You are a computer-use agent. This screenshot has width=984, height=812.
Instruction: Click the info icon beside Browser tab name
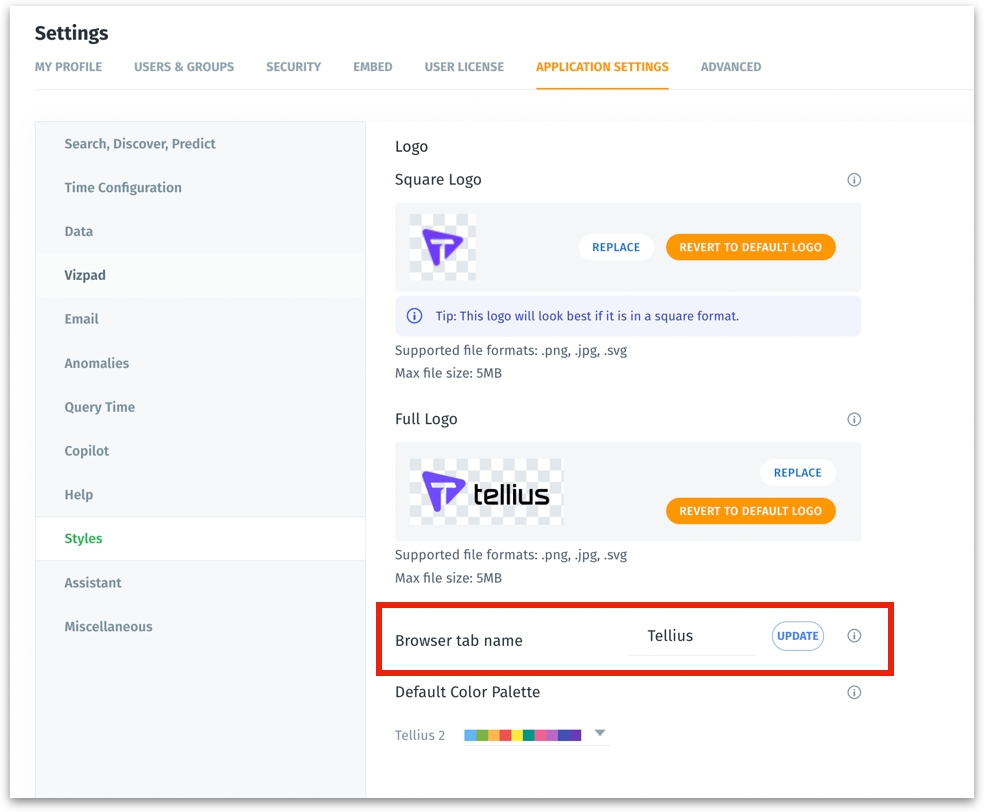854,636
